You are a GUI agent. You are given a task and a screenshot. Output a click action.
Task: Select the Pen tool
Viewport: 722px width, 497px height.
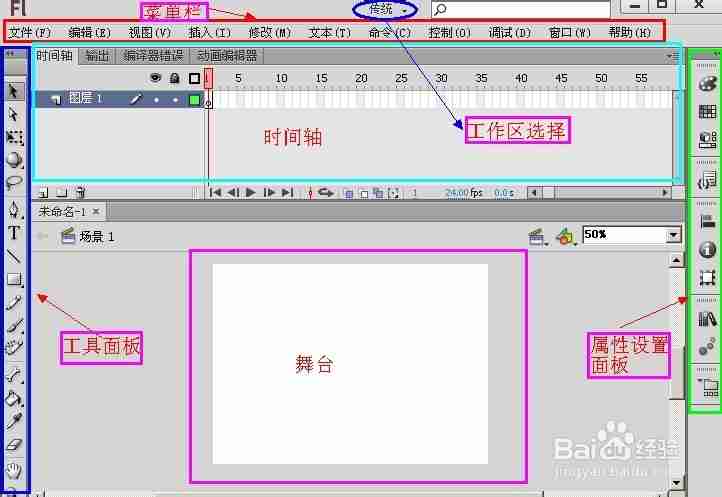tap(14, 210)
